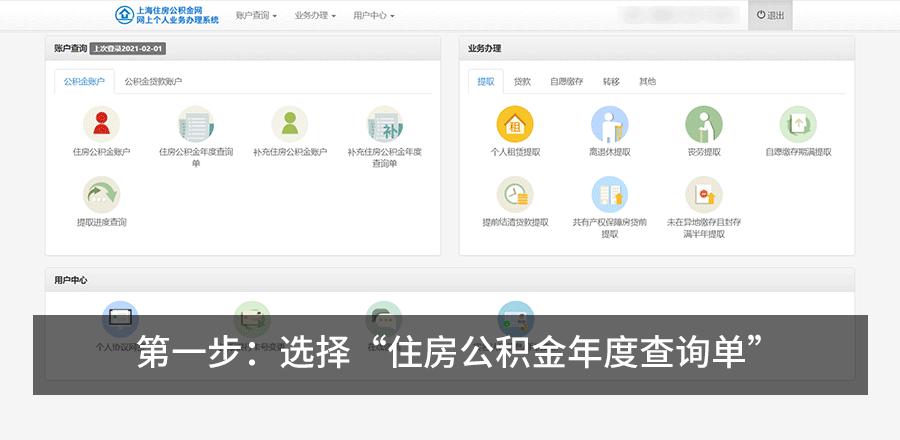The image size is (900, 440).
Task: Open the 共有产权保障房贷前提取 icon
Action: [x=609, y=194]
